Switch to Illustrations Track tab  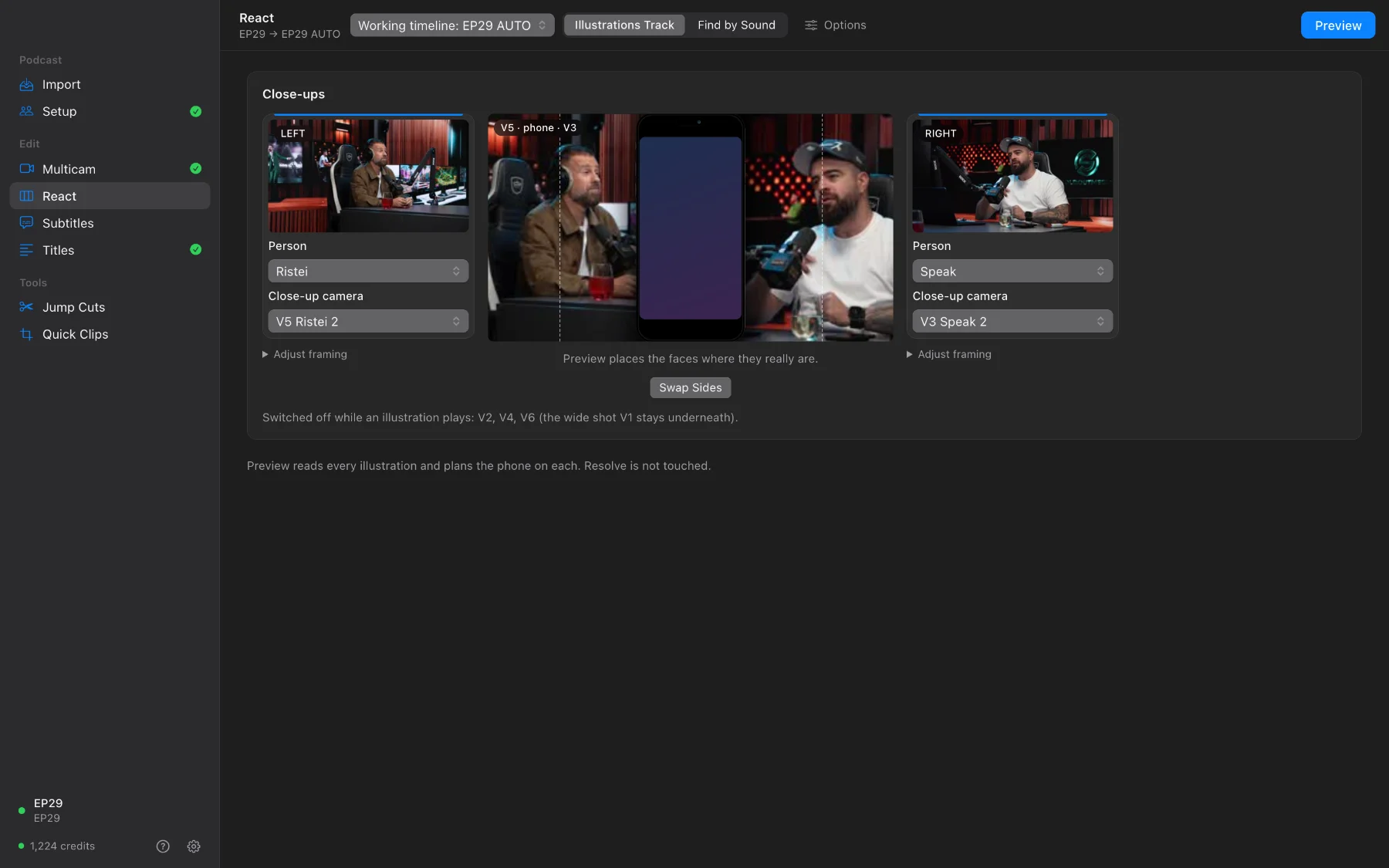click(x=624, y=25)
